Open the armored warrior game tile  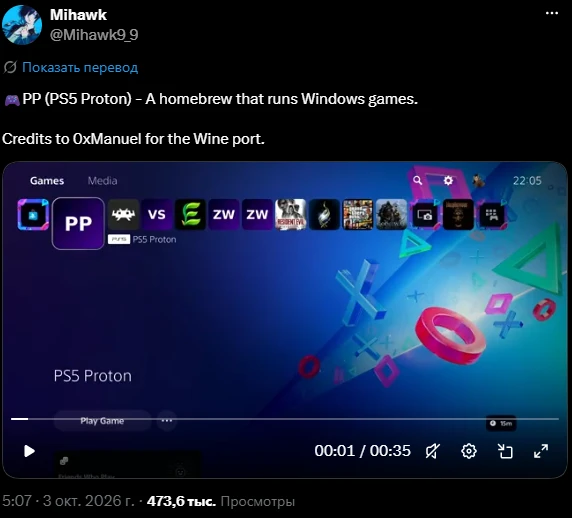[x=391, y=214]
